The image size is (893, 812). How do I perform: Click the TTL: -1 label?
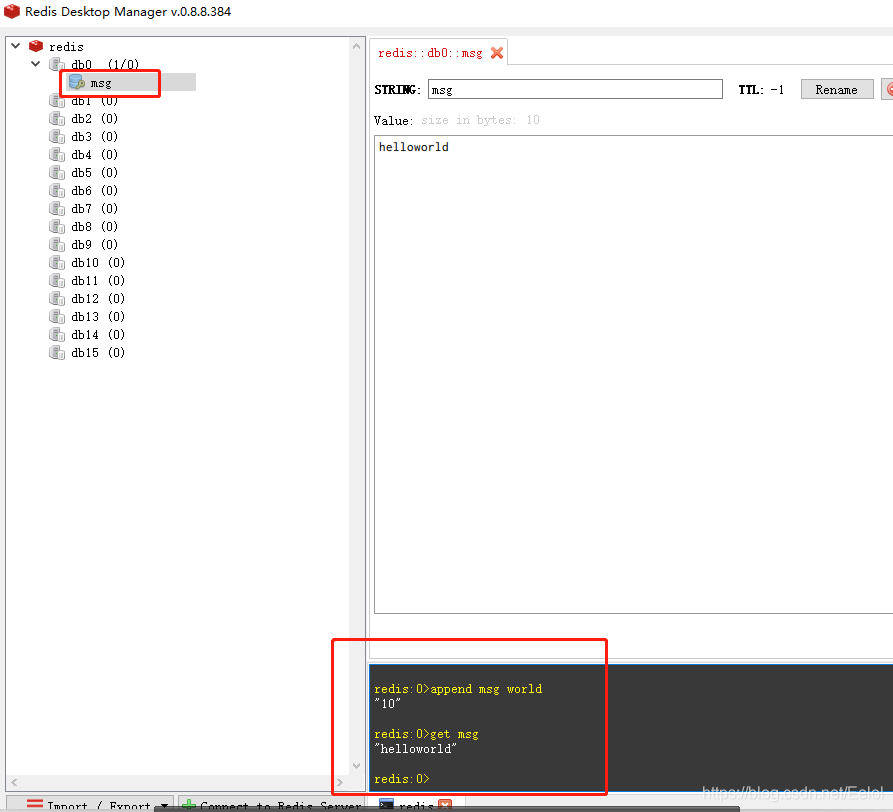(x=761, y=90)
